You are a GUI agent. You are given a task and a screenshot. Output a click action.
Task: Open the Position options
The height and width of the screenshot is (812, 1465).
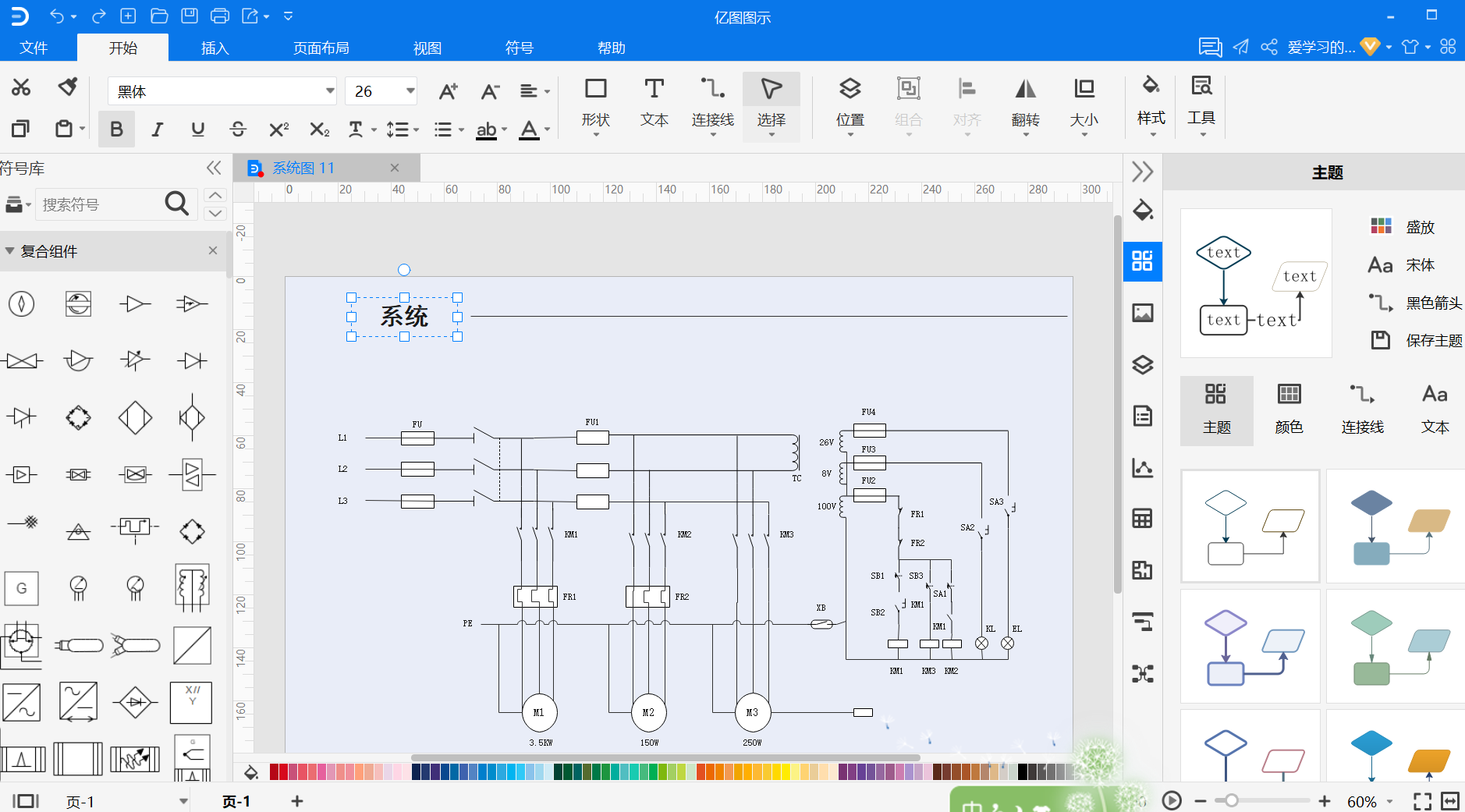850,105
